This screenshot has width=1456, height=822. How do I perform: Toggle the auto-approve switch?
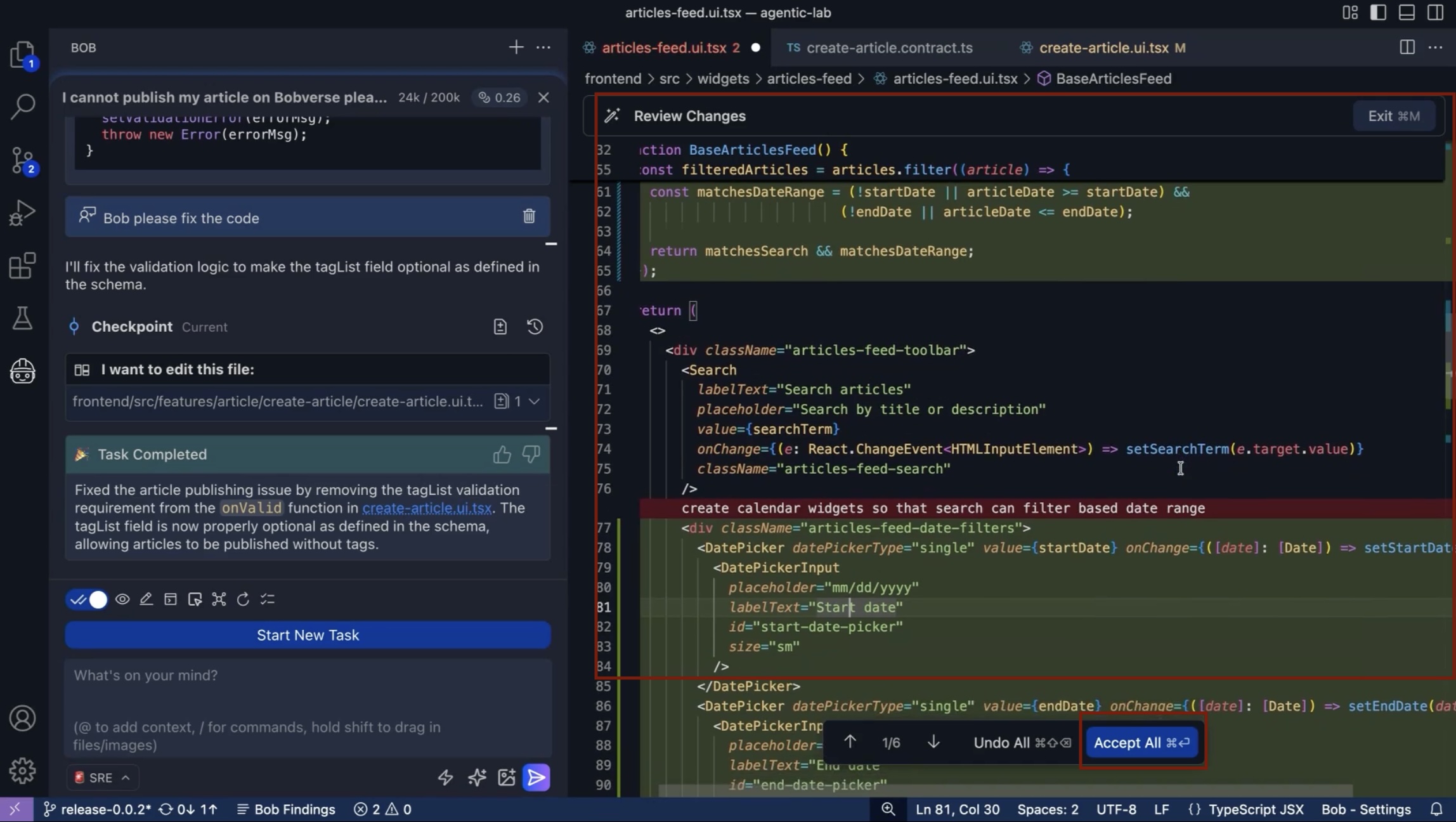coord(88,599)
